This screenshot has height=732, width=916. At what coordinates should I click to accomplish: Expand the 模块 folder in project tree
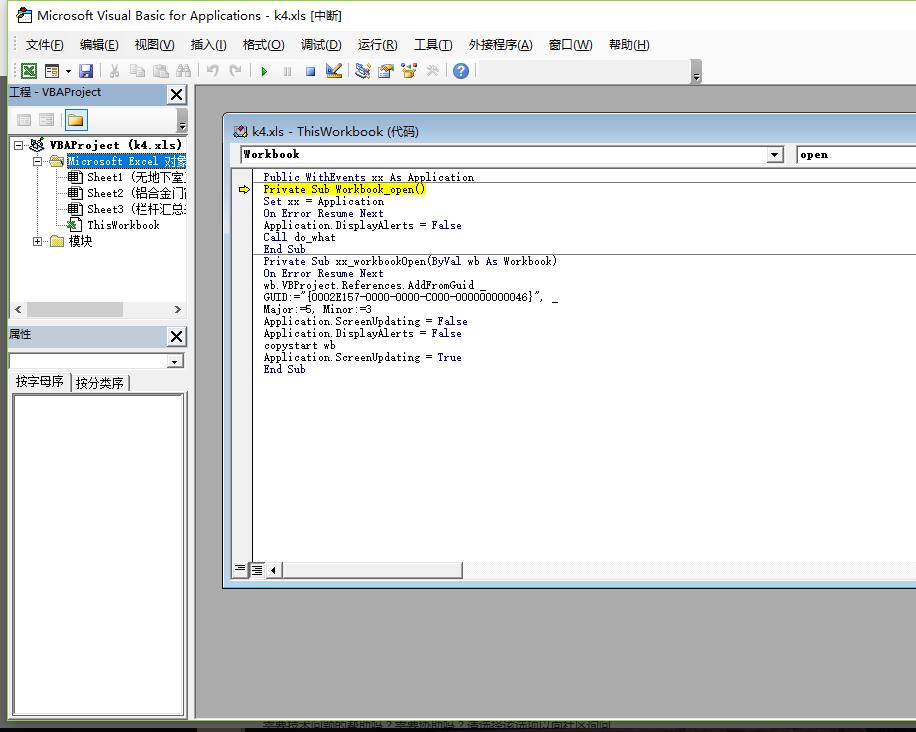[38, 241]
